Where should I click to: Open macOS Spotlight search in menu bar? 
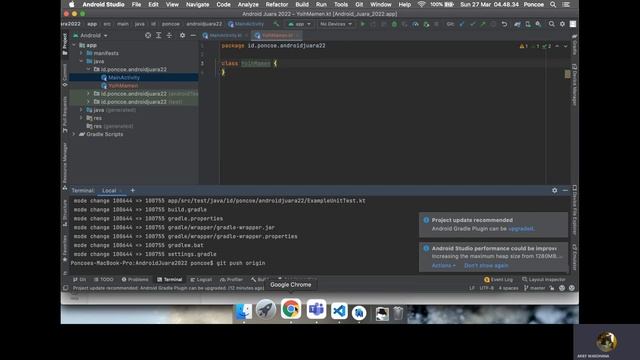click(553, 4)
